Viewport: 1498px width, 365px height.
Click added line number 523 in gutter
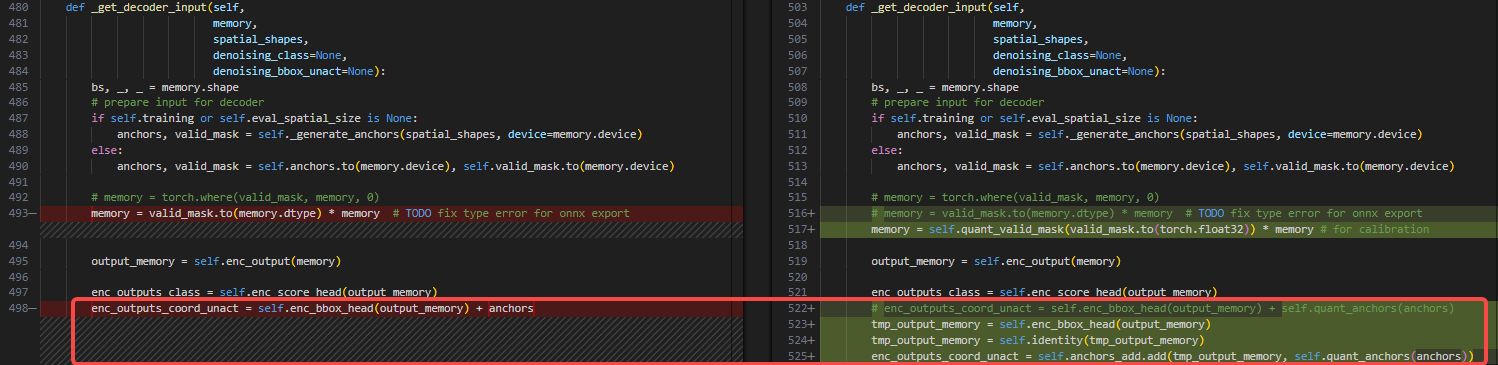point(797,324)
